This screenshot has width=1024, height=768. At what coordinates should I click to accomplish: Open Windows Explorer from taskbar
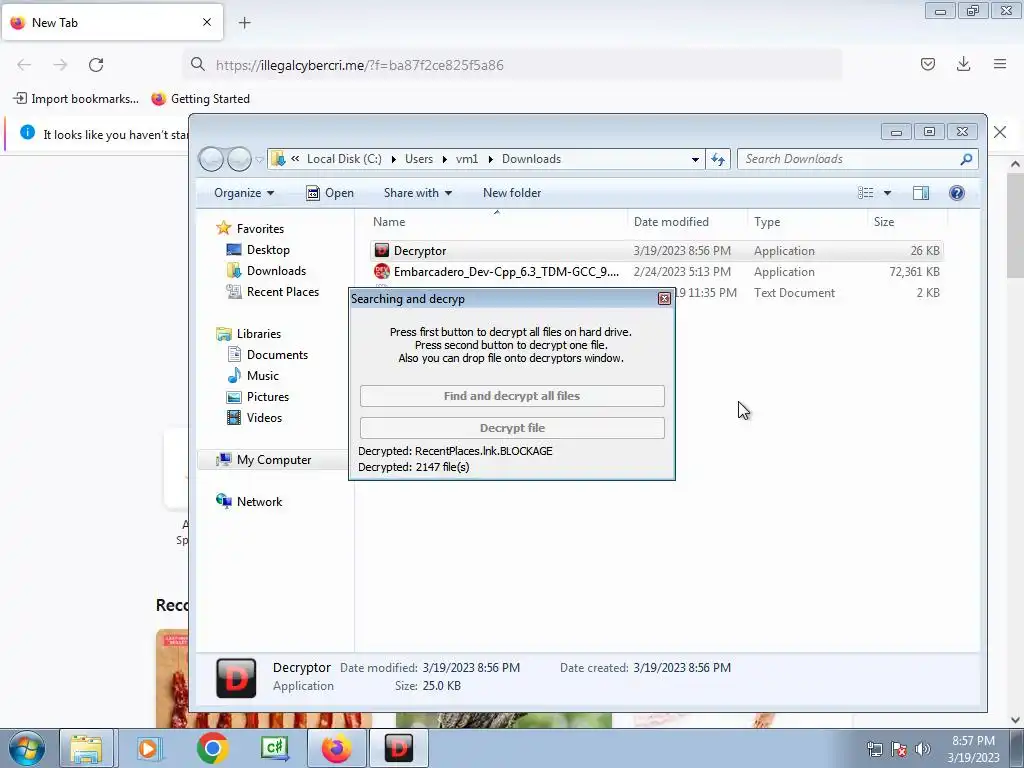87,748
